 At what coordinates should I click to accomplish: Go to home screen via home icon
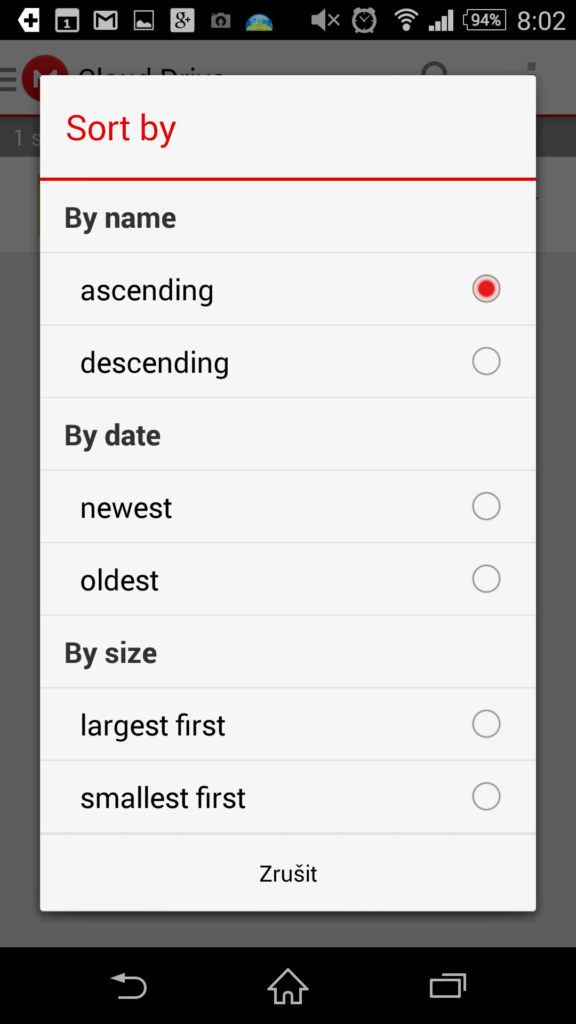click(288, 985)
